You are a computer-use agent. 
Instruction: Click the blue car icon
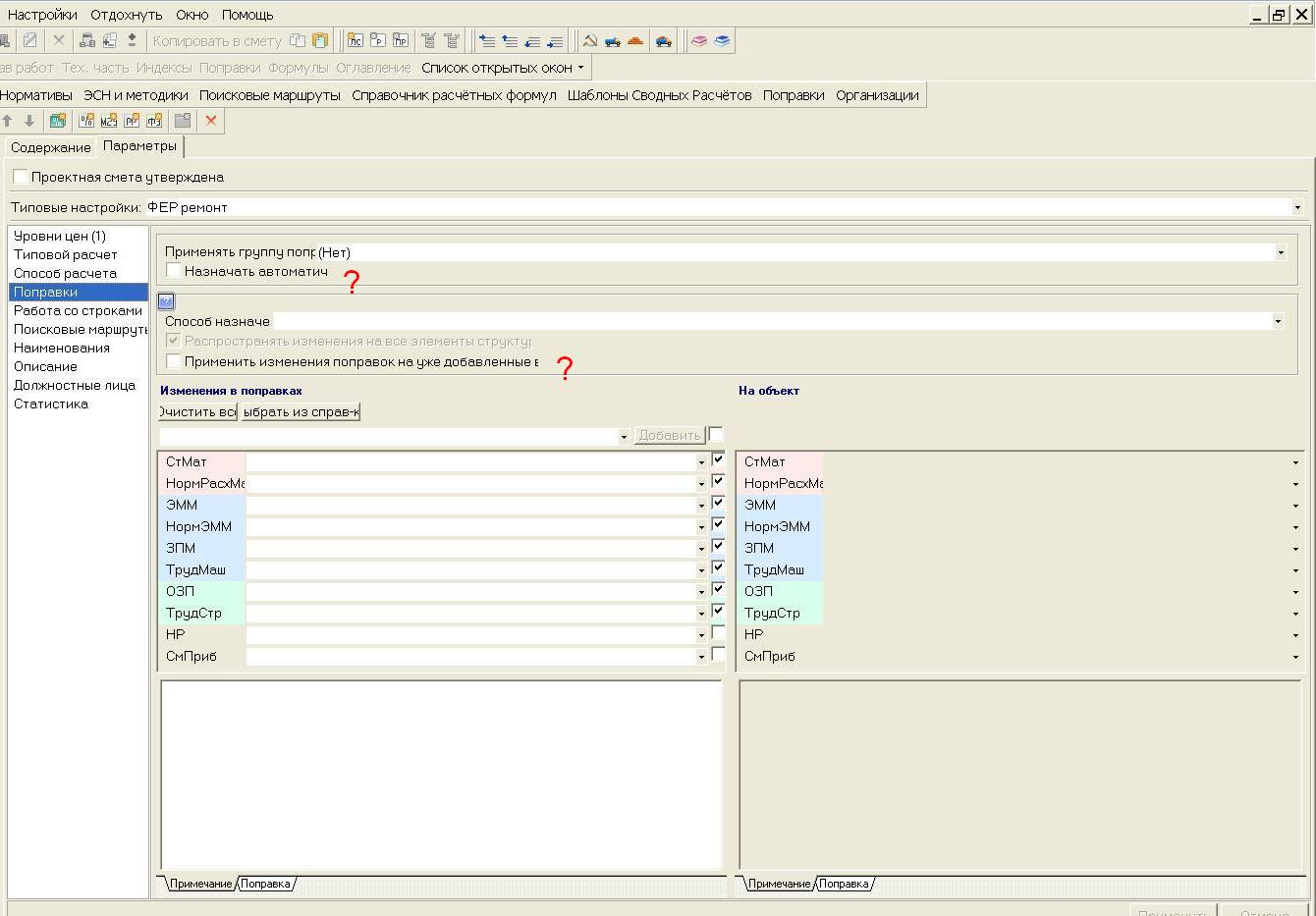664,40
